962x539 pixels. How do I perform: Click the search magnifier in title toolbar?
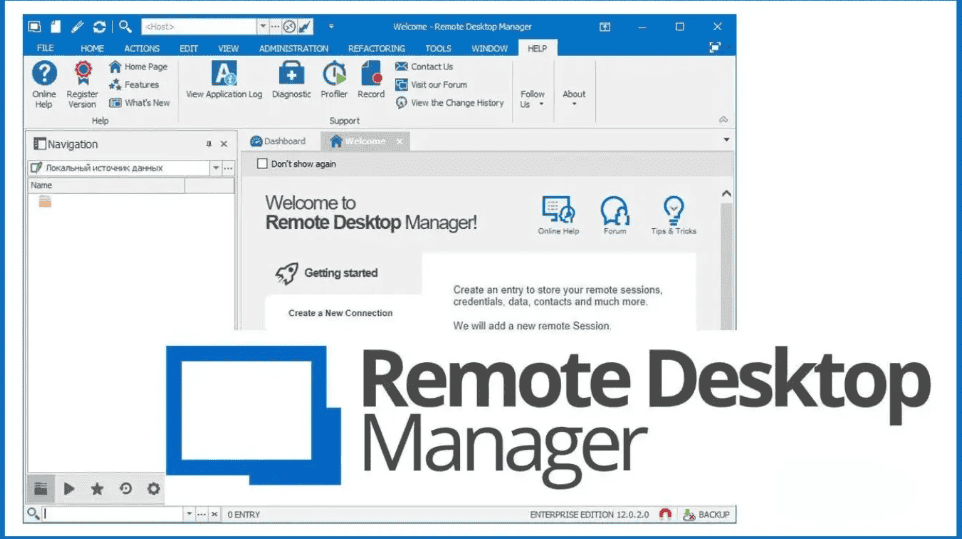coord(125,26)
